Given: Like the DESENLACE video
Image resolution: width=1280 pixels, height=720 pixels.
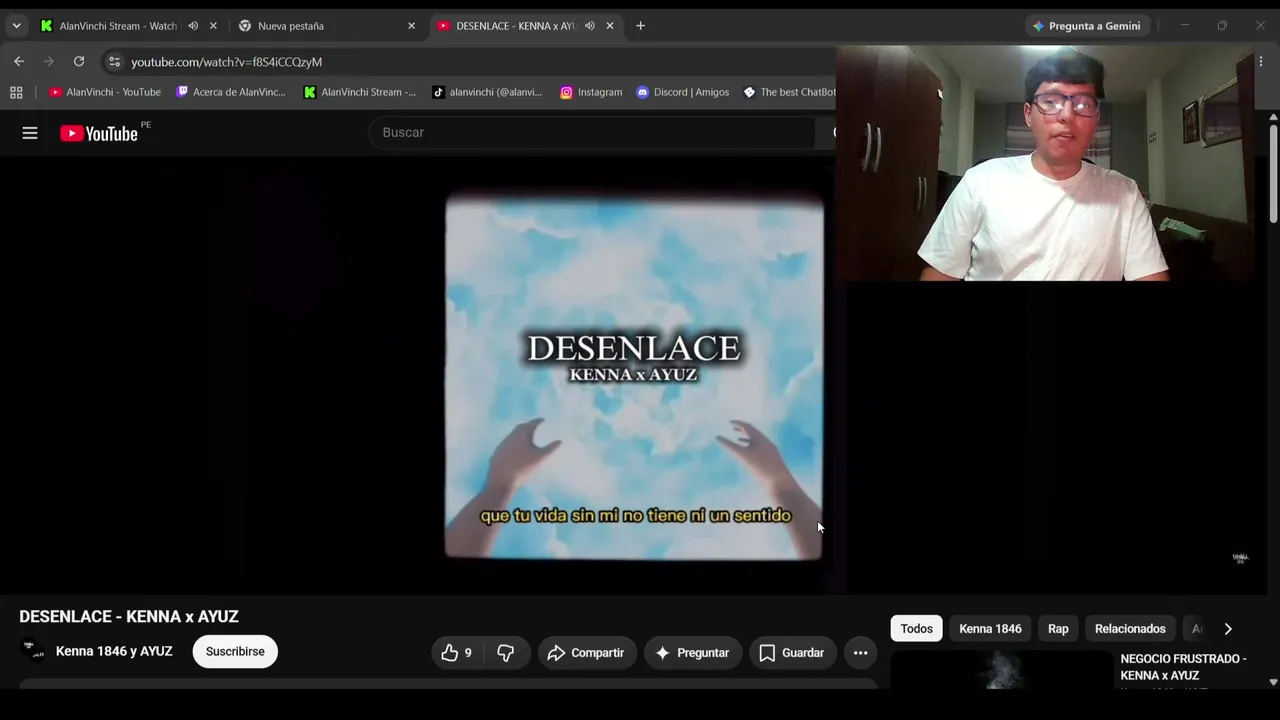Looking at the screenshot, I should pyautogui.click(x=457, y=653).
